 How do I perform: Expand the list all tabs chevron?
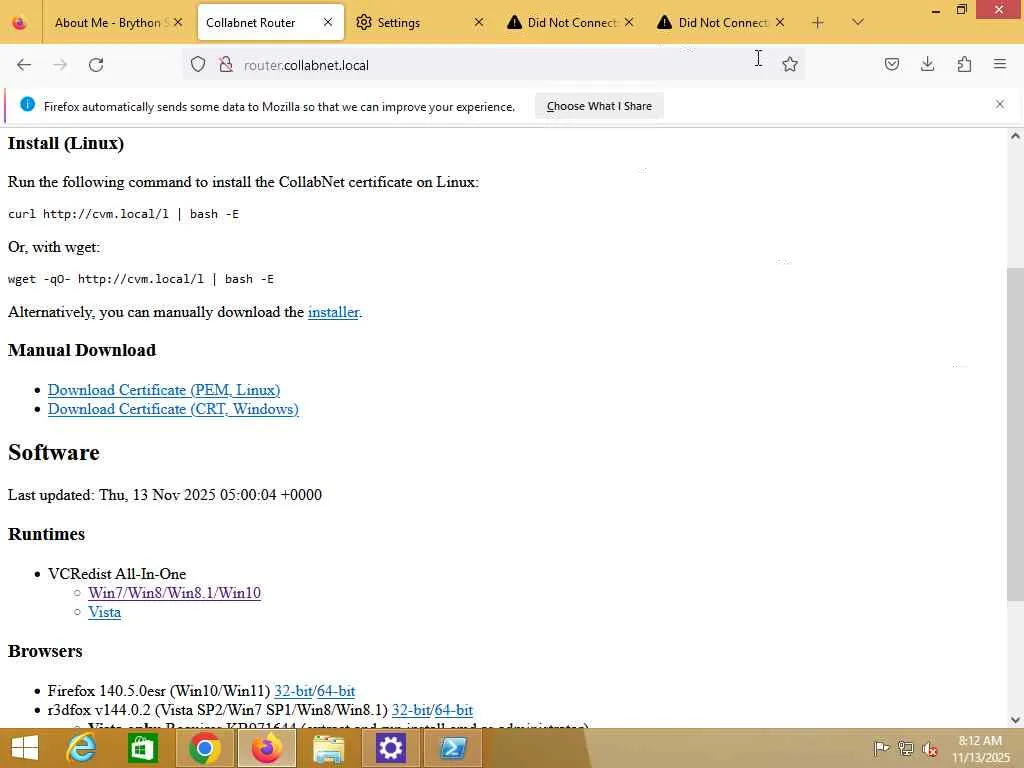point(858,23)
